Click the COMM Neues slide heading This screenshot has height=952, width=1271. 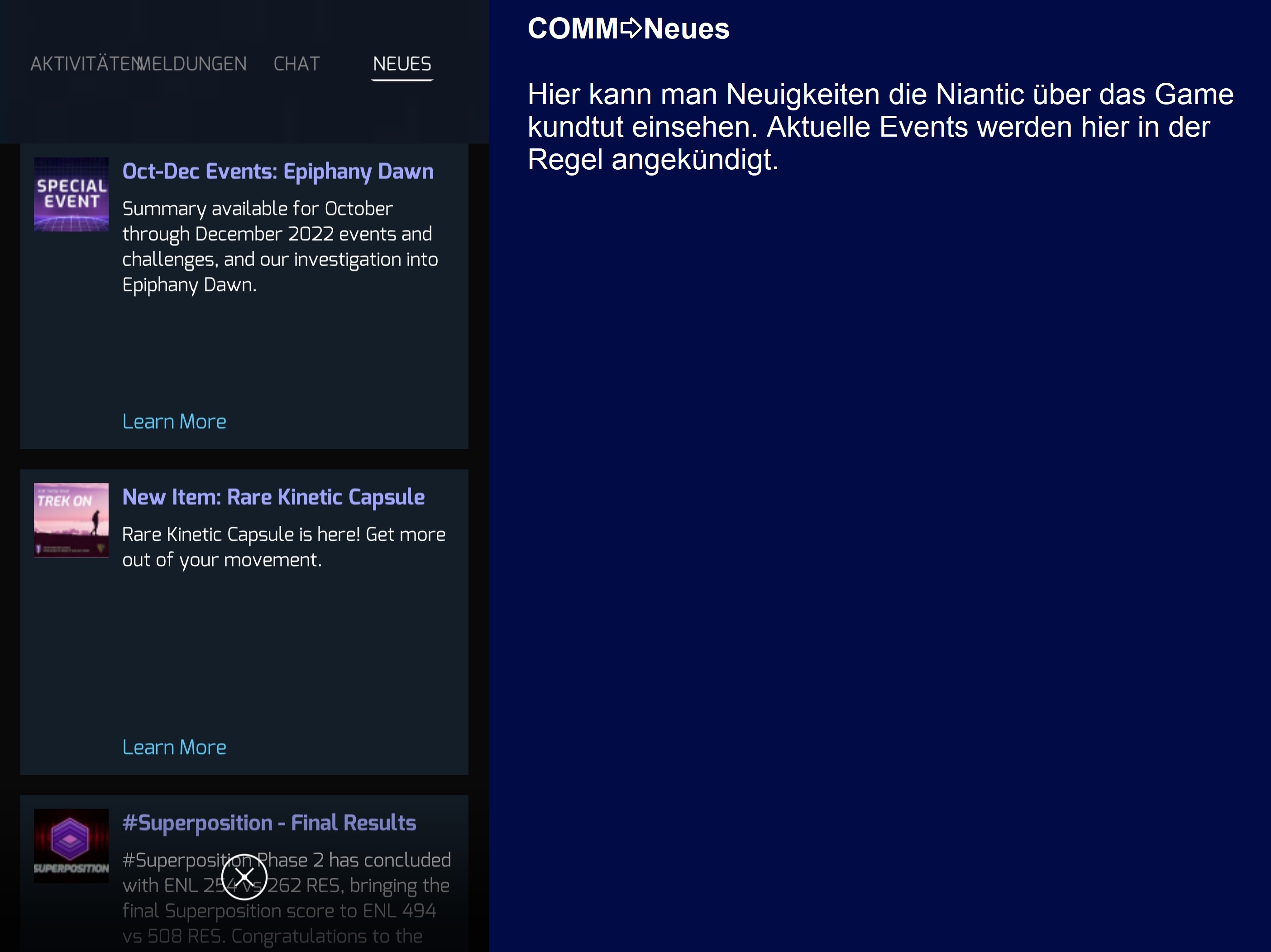(629, 29)
